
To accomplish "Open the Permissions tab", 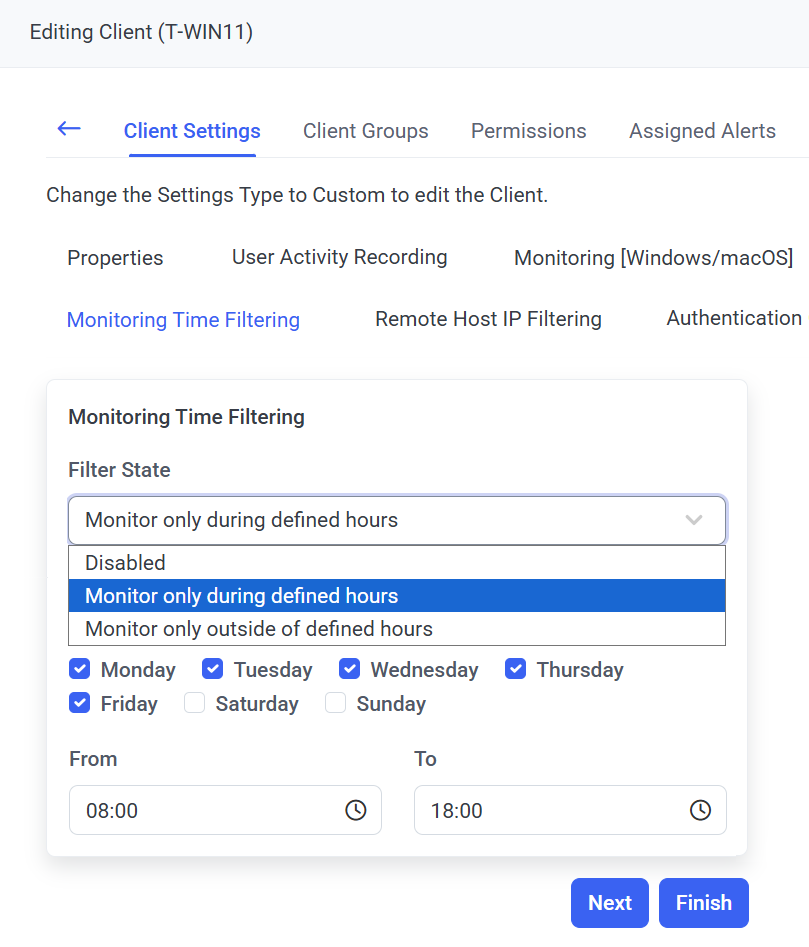I will (x=528, y=131).
